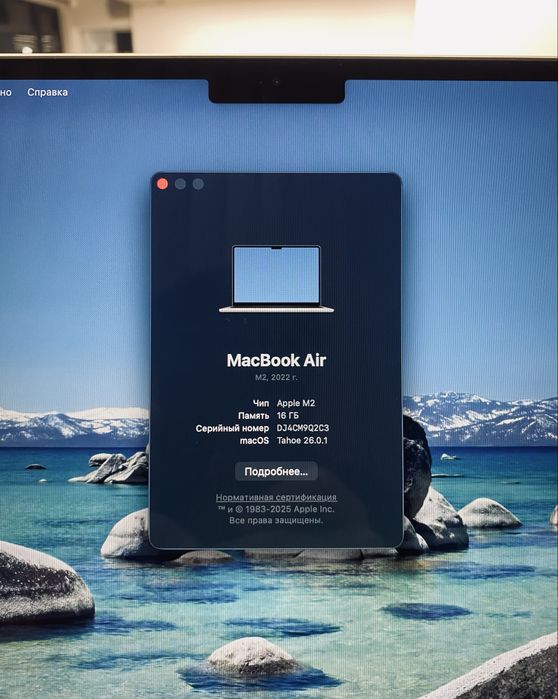The width and height of the screenshot is (558, 699).
Task: Open the Справка menu in the menu bar
Action: 47,92
